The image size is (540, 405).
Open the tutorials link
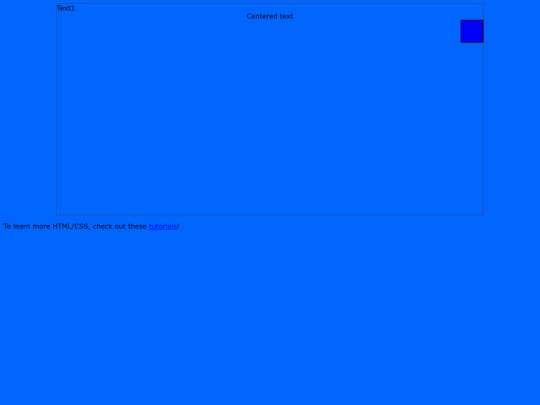click(x=163, y=226)
